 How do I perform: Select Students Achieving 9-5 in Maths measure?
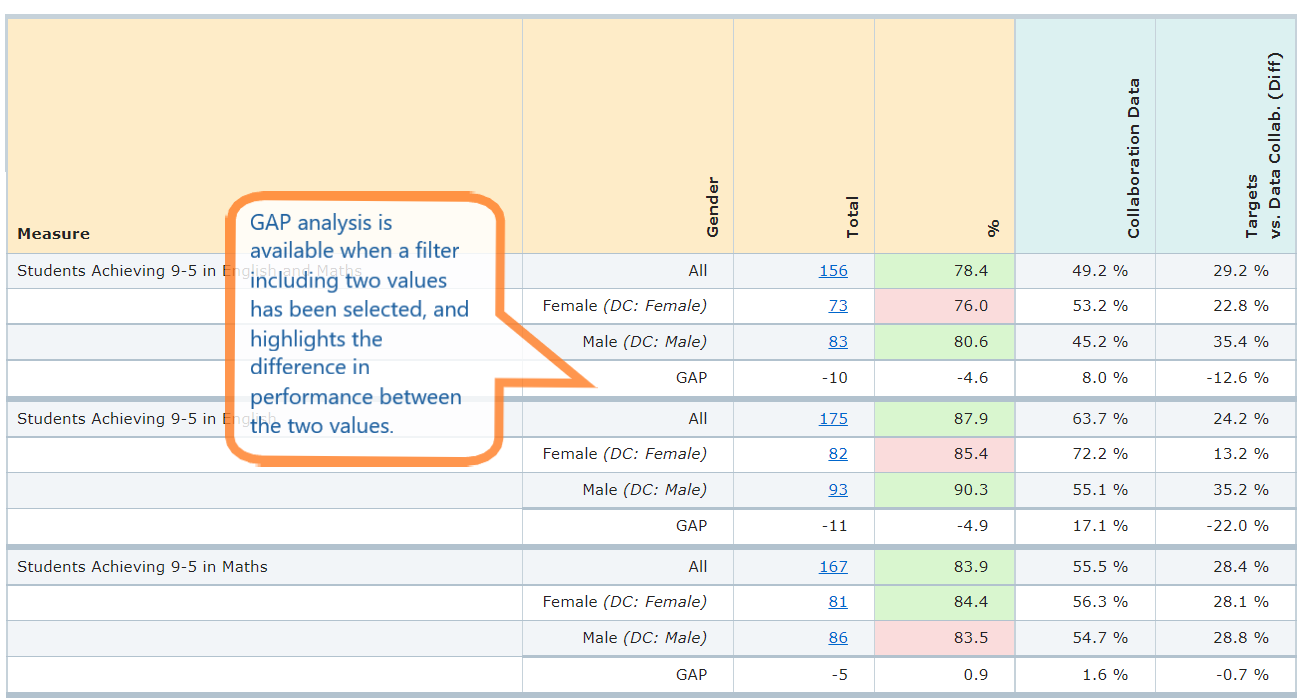point(128,566)
